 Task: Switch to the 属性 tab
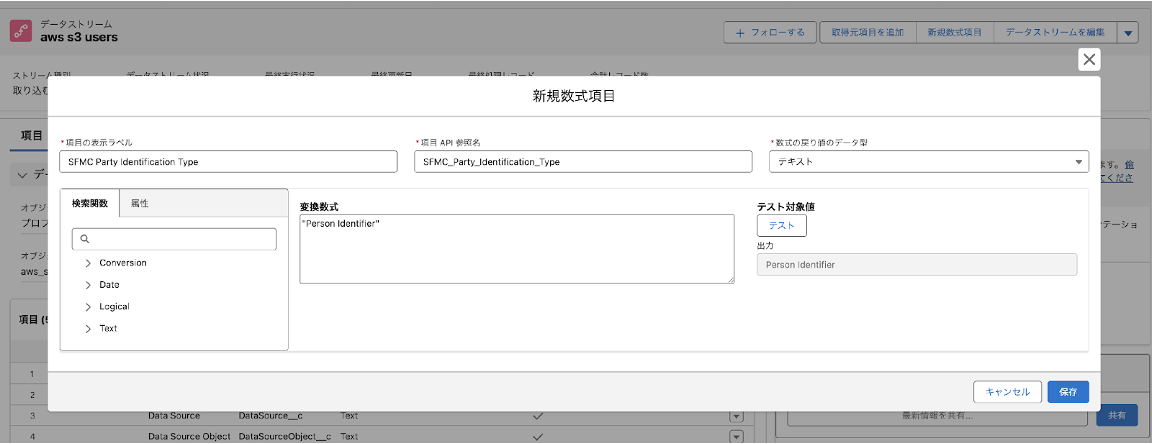click(x=140, y=203)
